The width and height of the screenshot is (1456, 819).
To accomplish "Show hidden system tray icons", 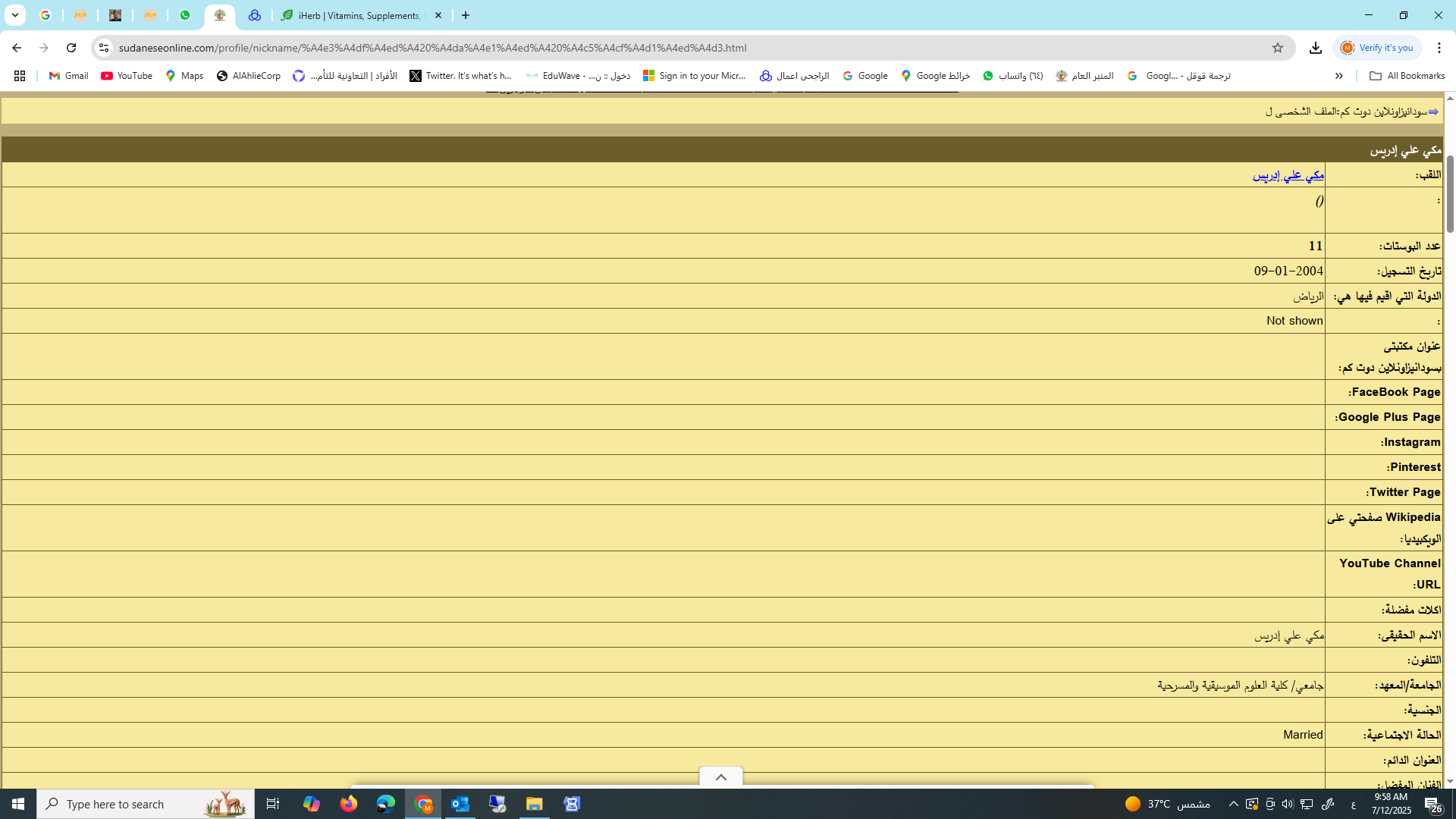I will (1233, 804).
